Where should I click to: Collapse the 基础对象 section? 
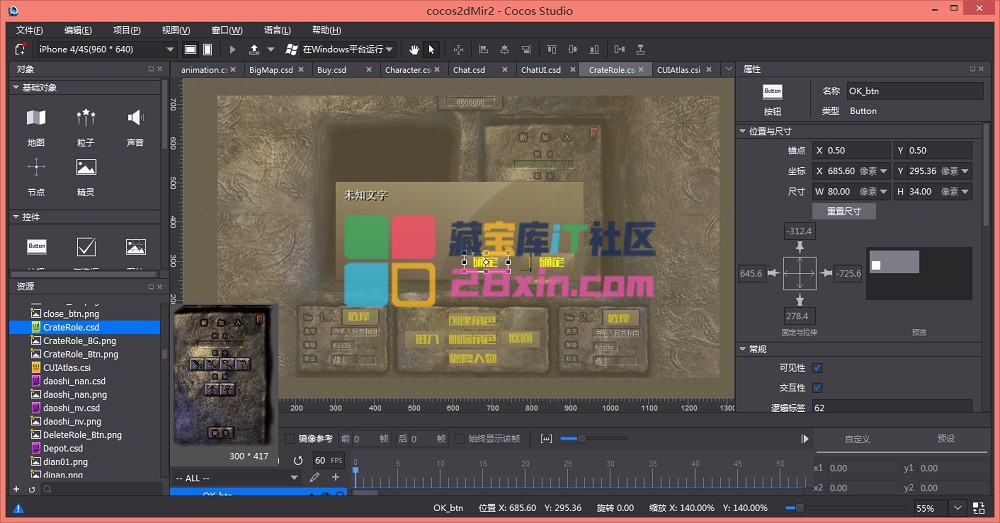click(x=16, y=87)
